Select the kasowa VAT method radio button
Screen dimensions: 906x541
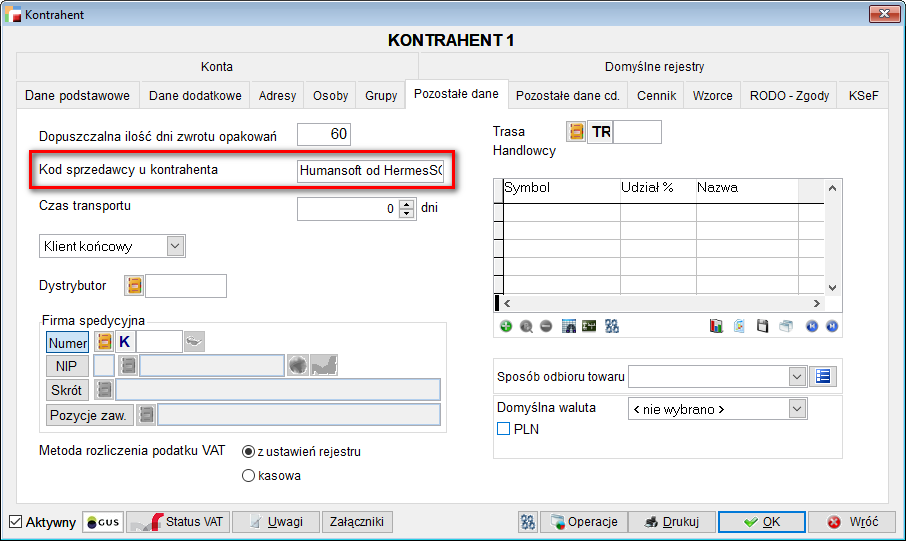248,476
